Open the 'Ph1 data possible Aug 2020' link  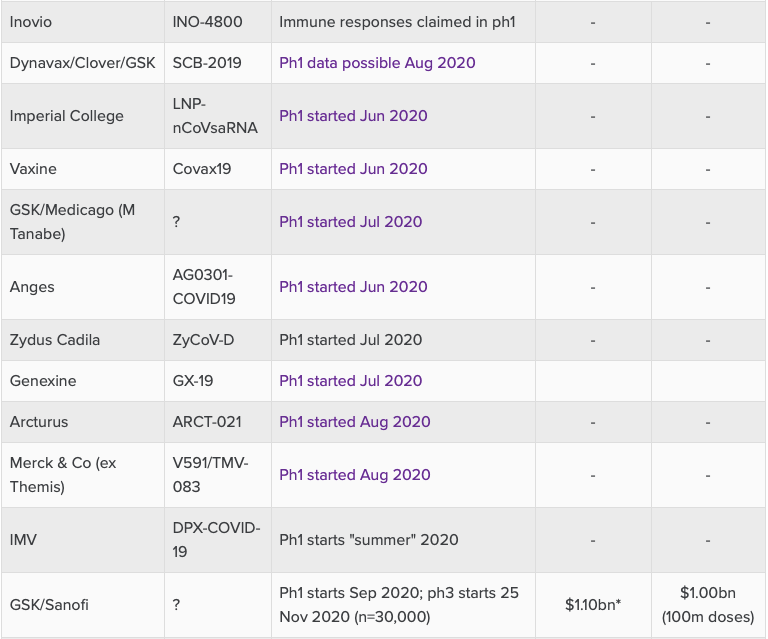(x=377, y=63)
